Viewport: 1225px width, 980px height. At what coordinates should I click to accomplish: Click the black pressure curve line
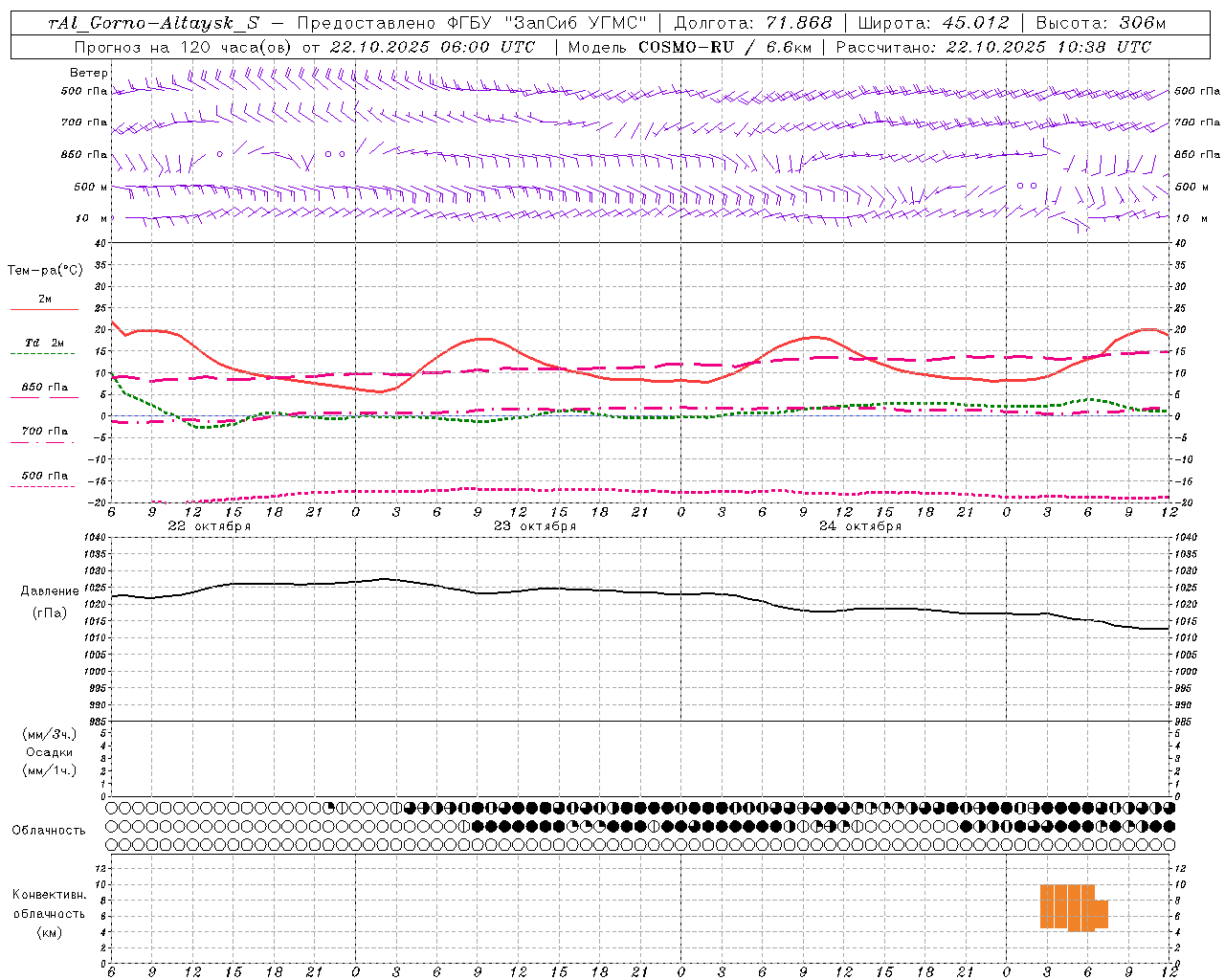point(641,592)
